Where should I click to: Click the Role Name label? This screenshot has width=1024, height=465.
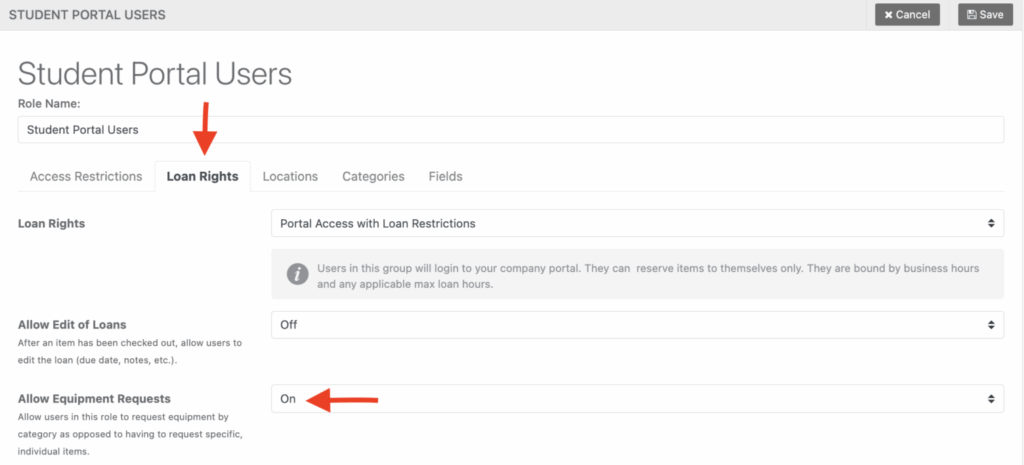point(49,103)
